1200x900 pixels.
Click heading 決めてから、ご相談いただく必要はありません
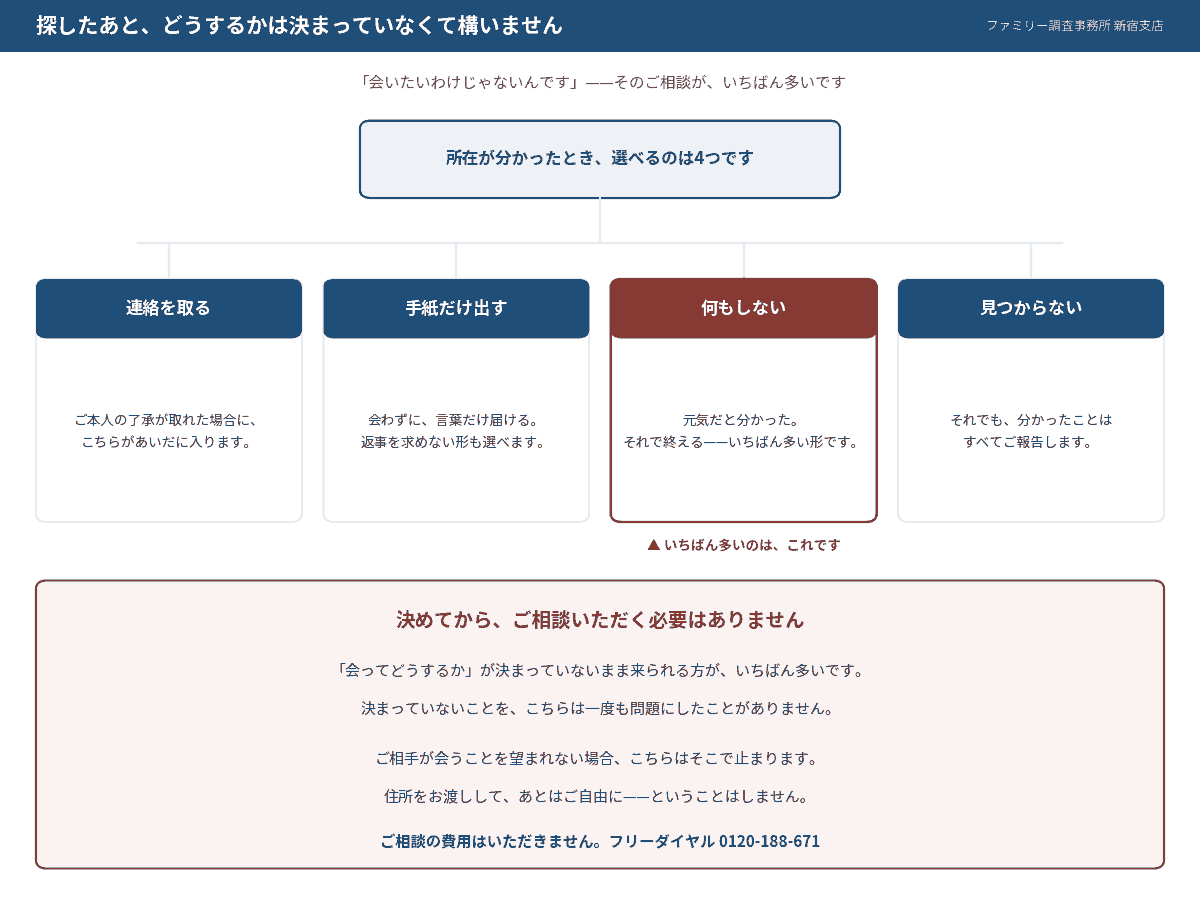tap(600, 620)
